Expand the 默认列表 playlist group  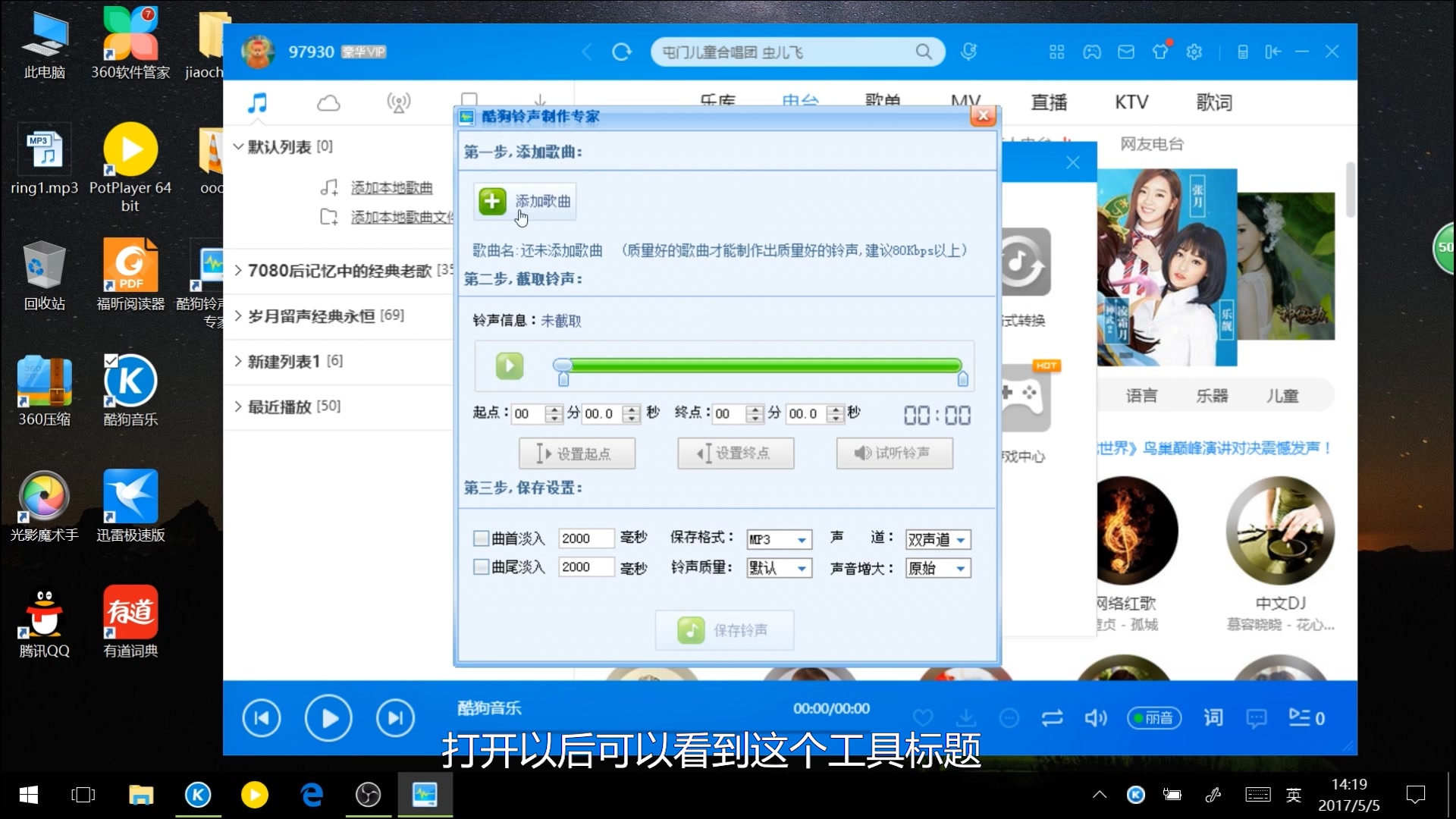point(238,146)
